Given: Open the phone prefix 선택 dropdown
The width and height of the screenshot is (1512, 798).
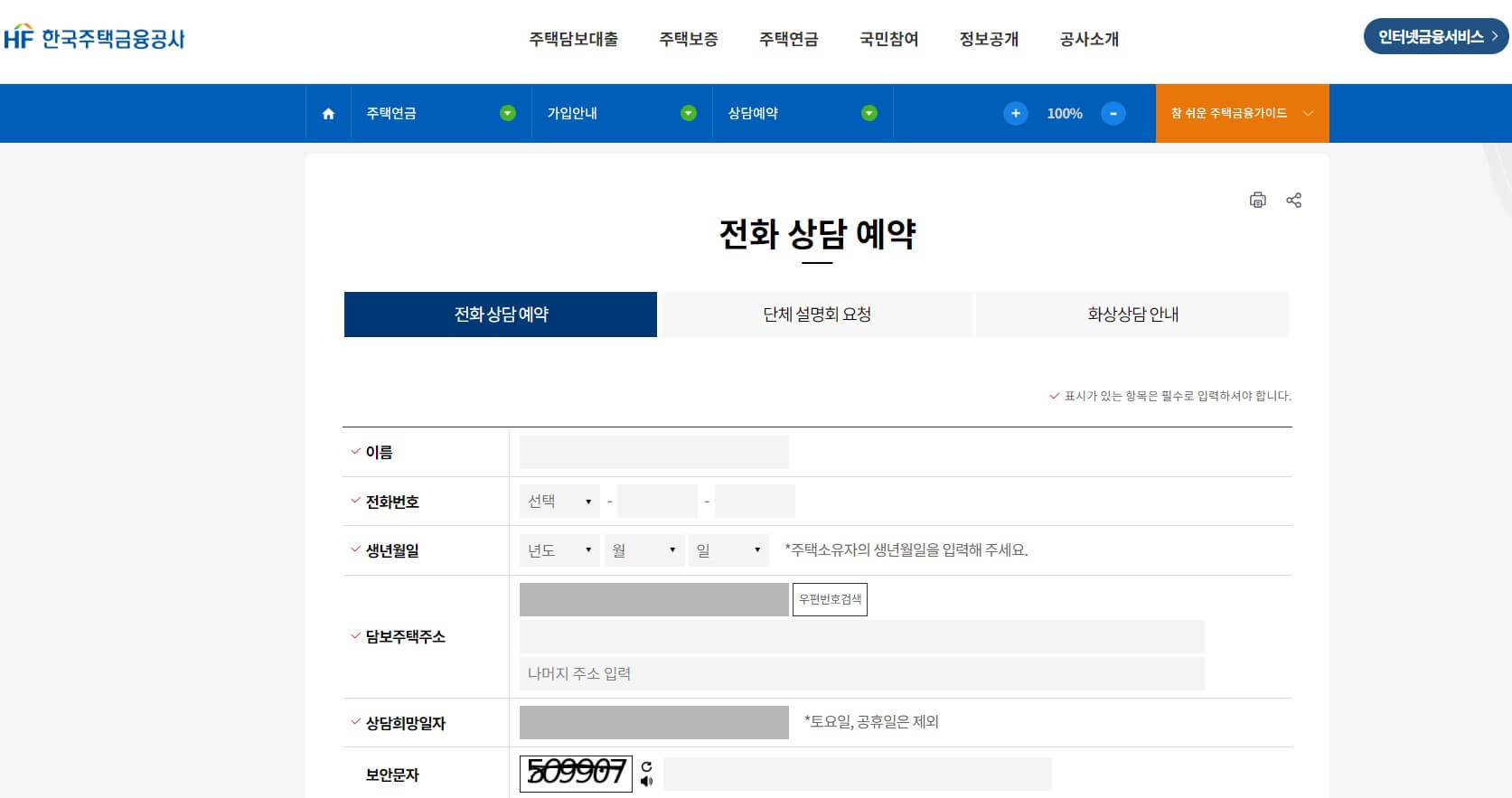Looking at the screenshot, I should click(559, 502).
